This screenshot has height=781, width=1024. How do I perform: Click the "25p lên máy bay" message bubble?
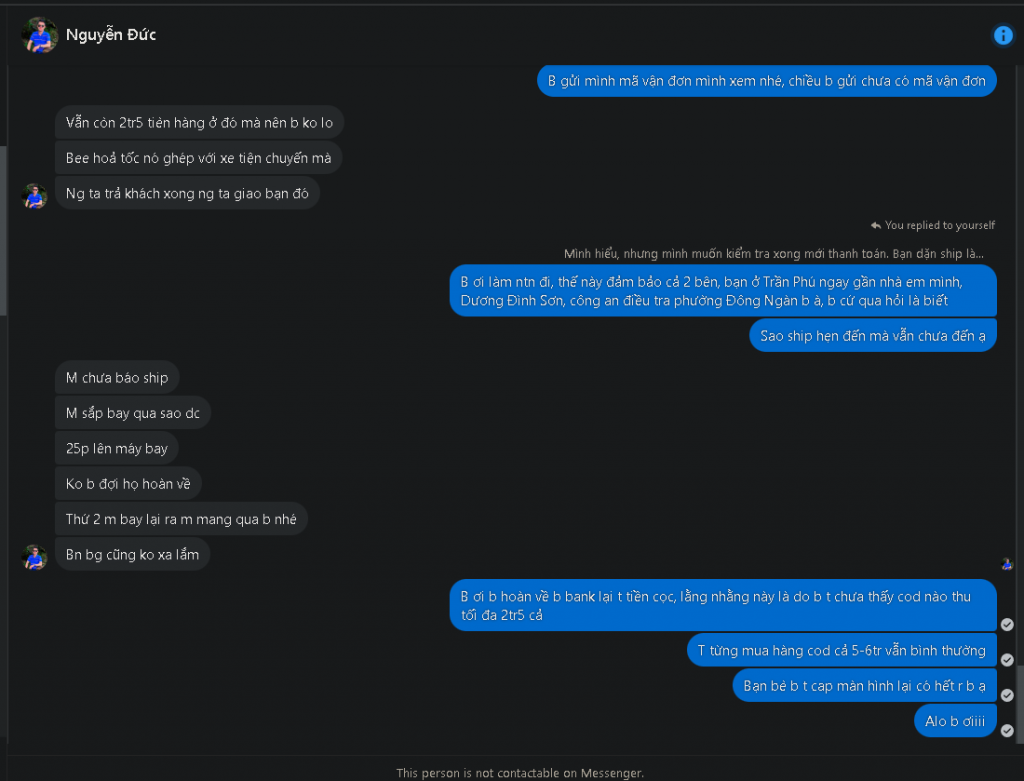click(117, 448)
